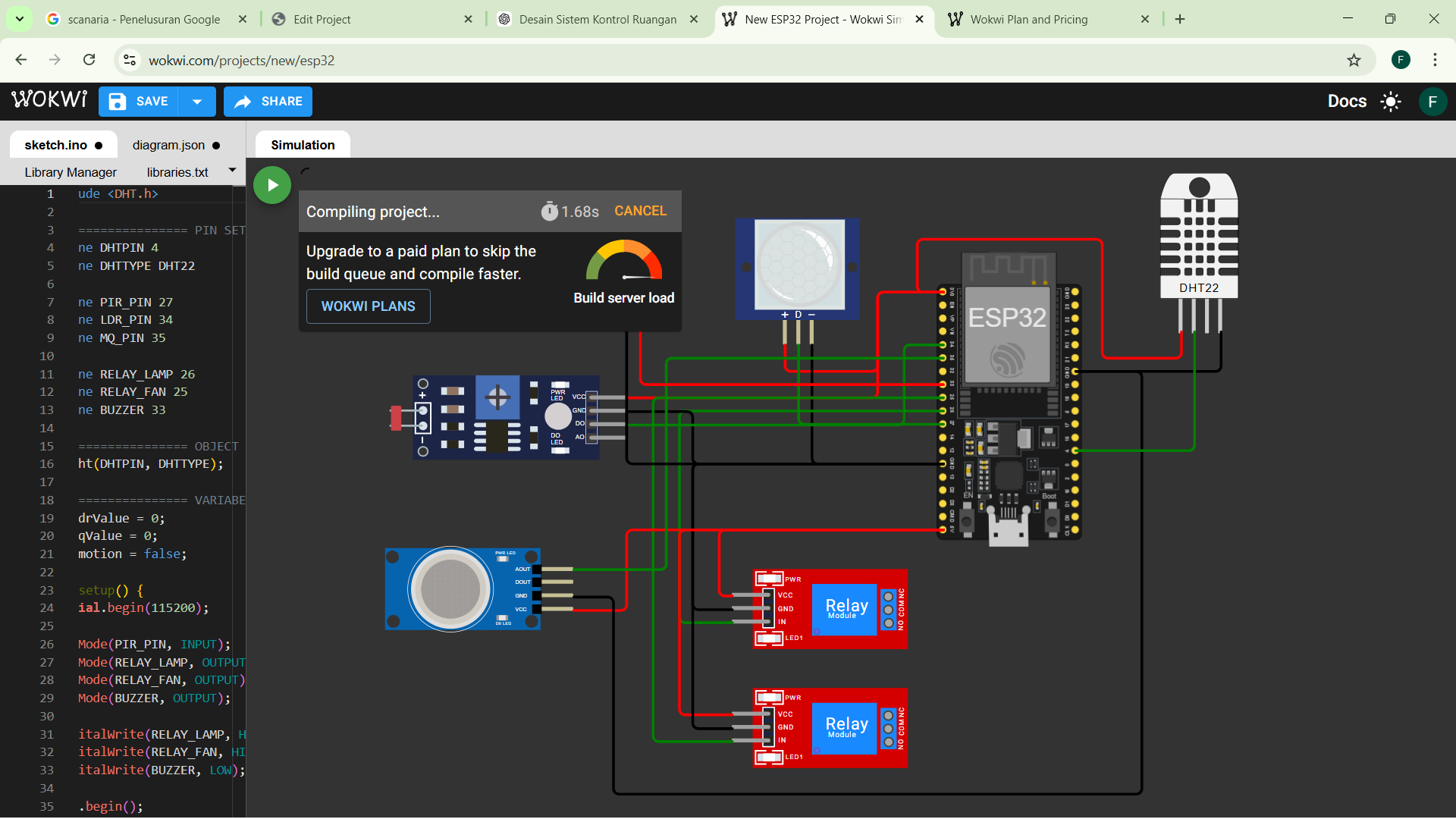Click the 'Compiling project...' status text

click(x=373, y=212)
